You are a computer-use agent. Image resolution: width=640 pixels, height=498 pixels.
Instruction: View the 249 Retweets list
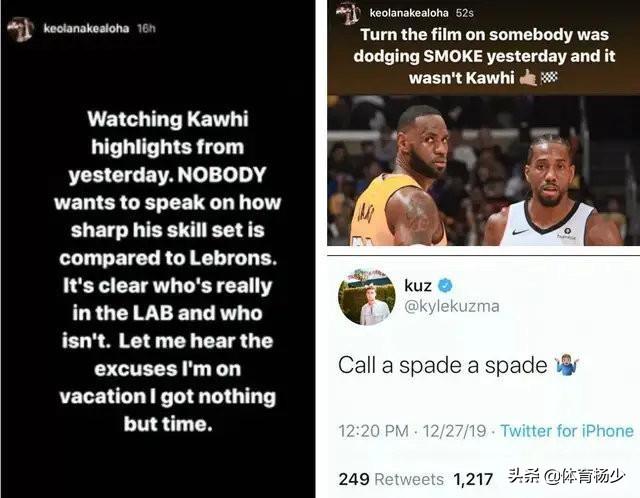[391, 479]
